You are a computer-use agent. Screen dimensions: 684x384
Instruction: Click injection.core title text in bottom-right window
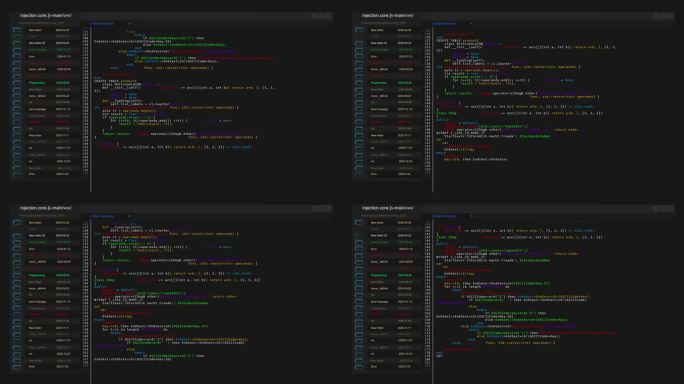(x=387, y=208)
